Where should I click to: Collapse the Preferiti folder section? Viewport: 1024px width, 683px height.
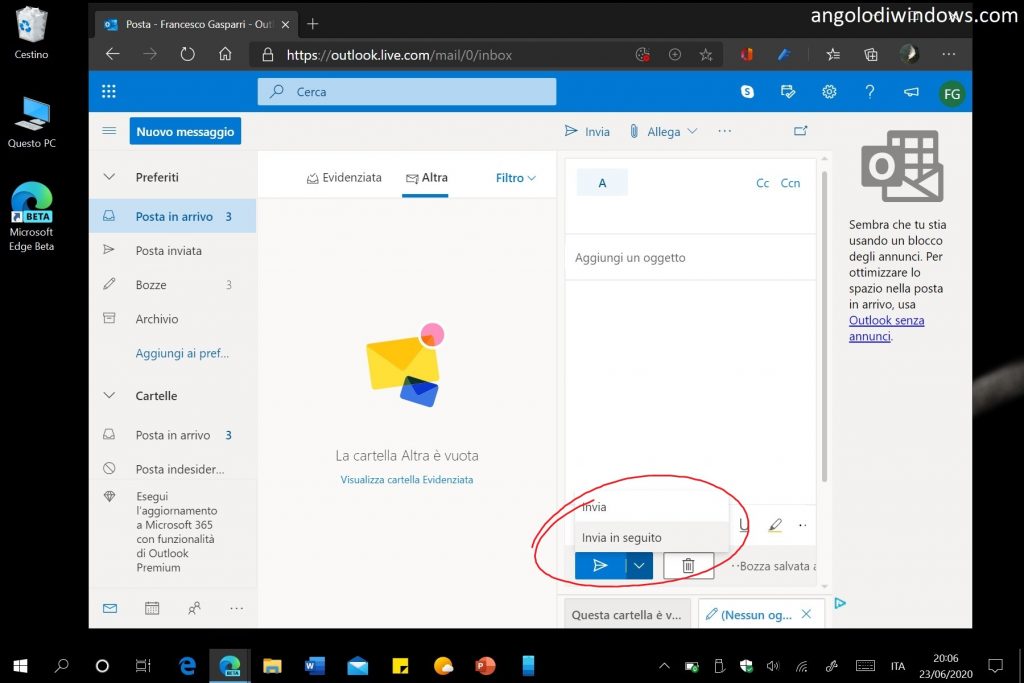click(x=110, y=177)
